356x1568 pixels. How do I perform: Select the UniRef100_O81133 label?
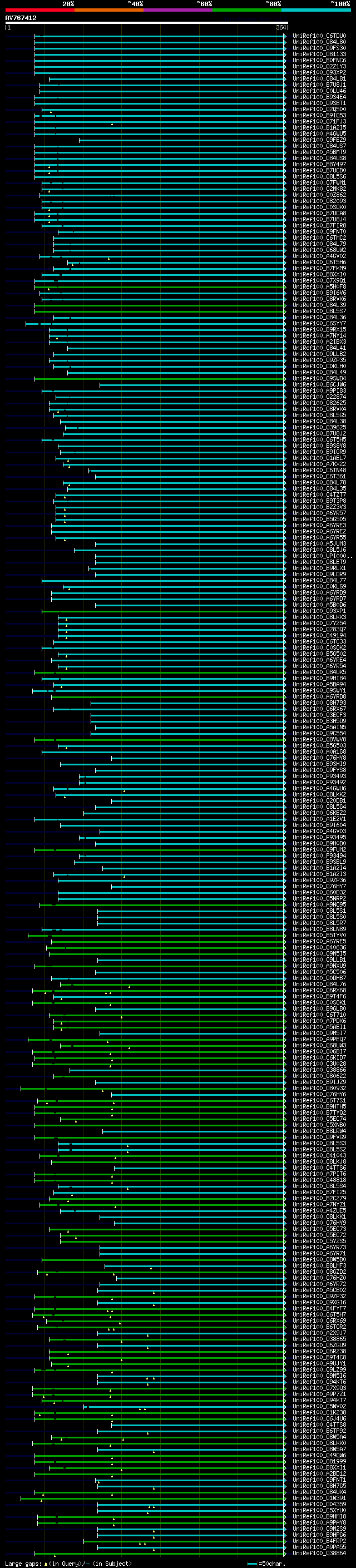[319, 54]
